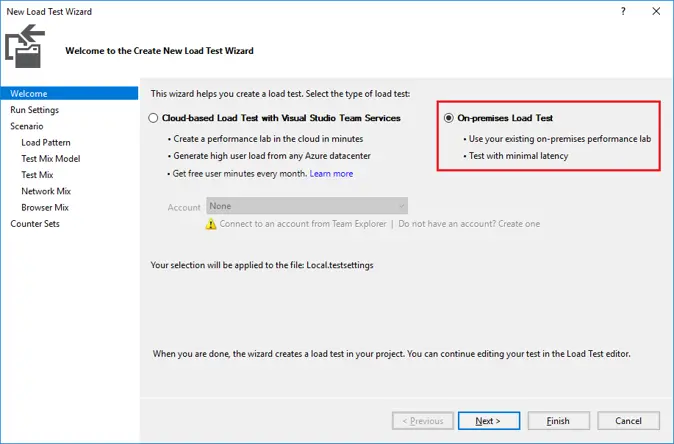
Task: Follow the Learn more link
Action: (x=331, y=174)
